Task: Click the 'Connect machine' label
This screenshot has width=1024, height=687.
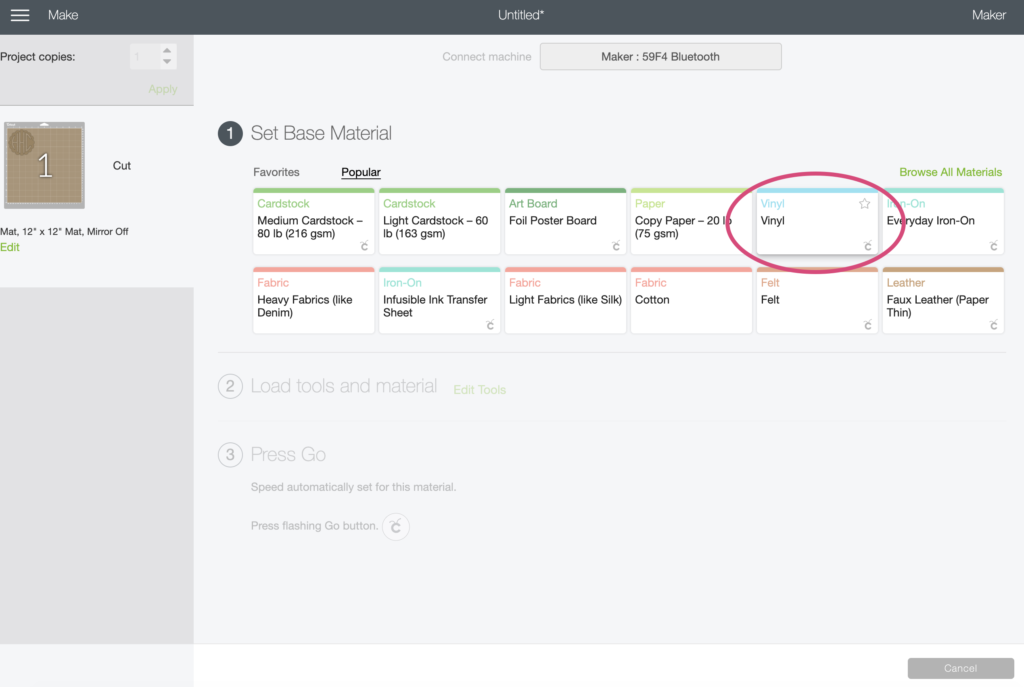Action: coord(487,57)
